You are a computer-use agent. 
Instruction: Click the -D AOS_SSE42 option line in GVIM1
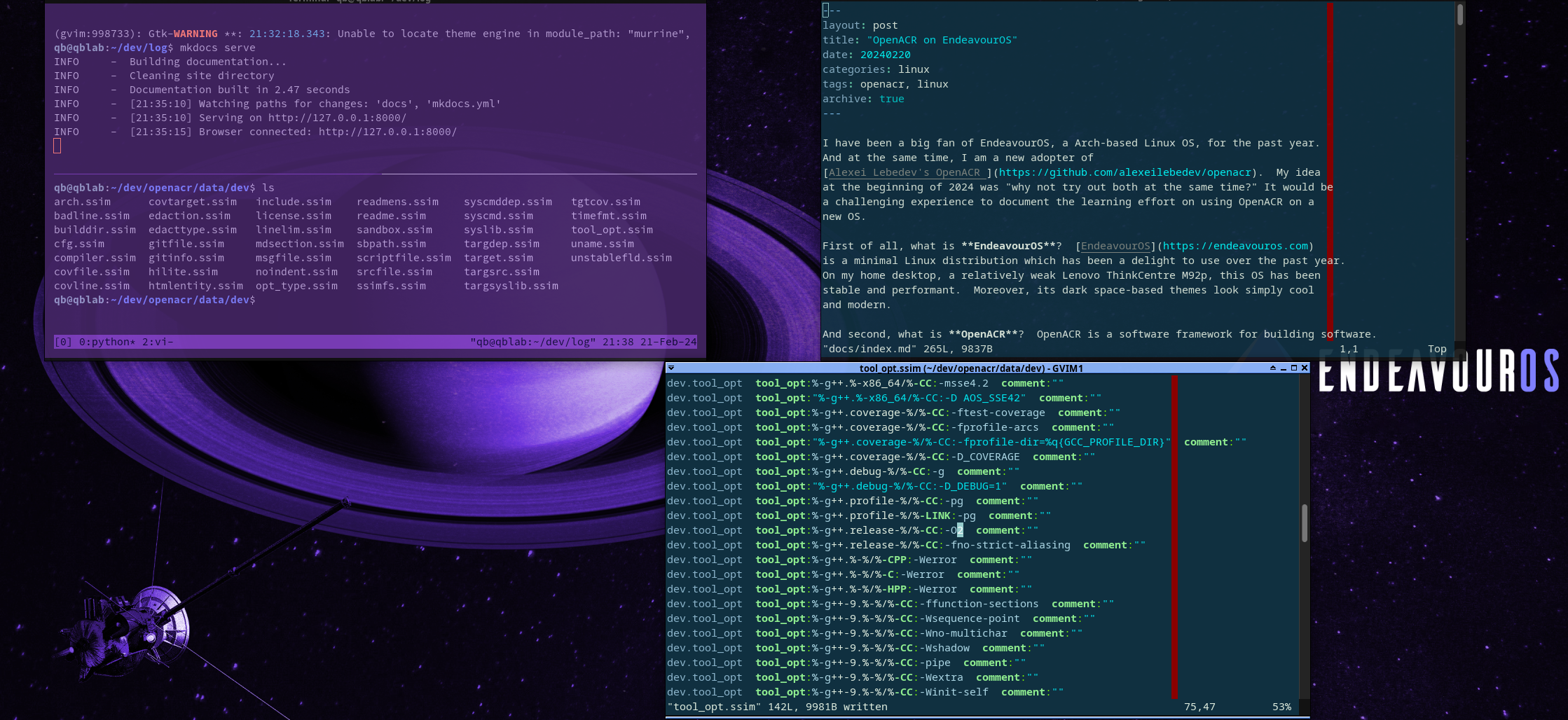(x=884, y=398)
